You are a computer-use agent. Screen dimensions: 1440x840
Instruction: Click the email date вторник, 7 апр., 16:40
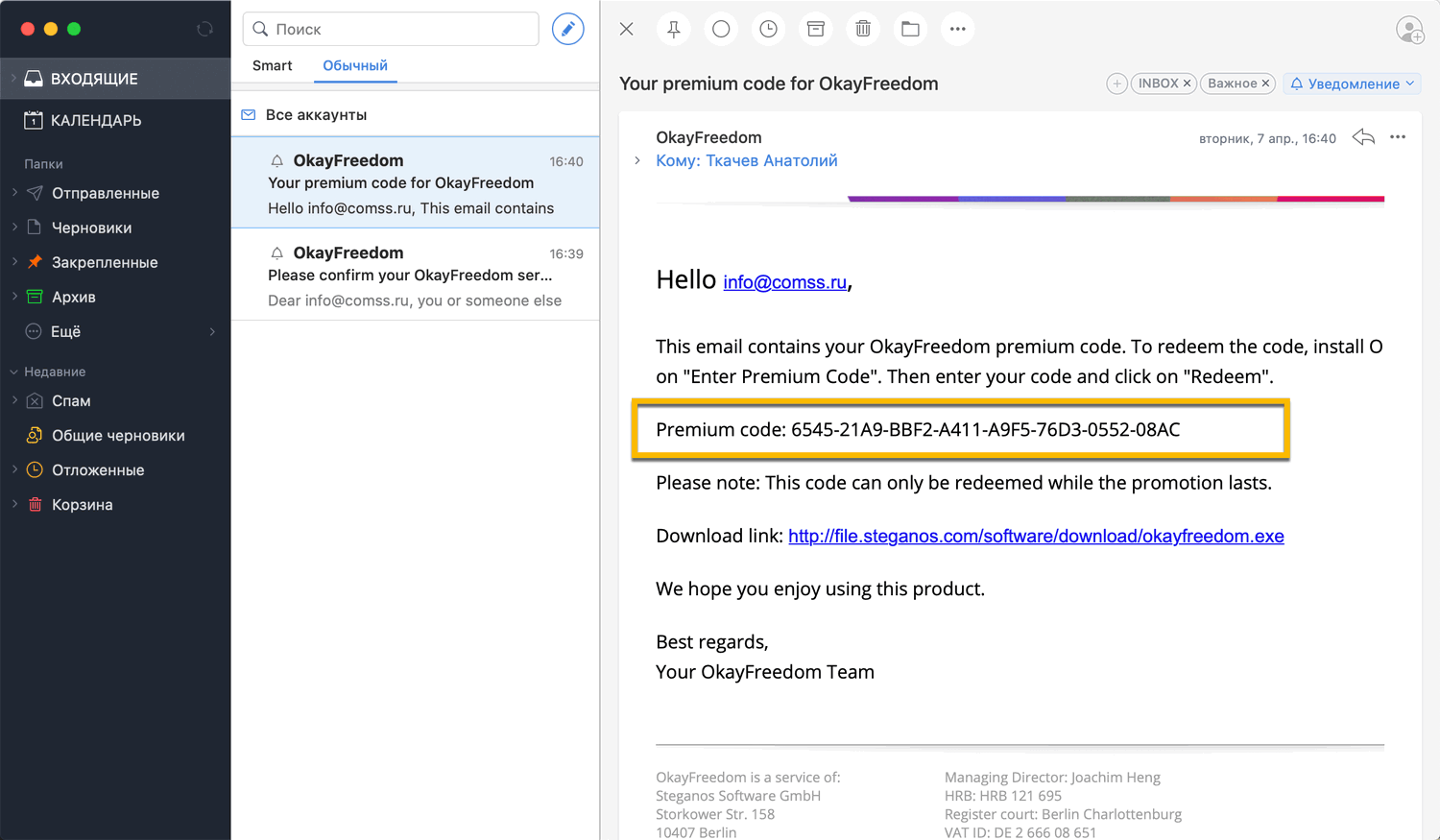click(1267, 138)
